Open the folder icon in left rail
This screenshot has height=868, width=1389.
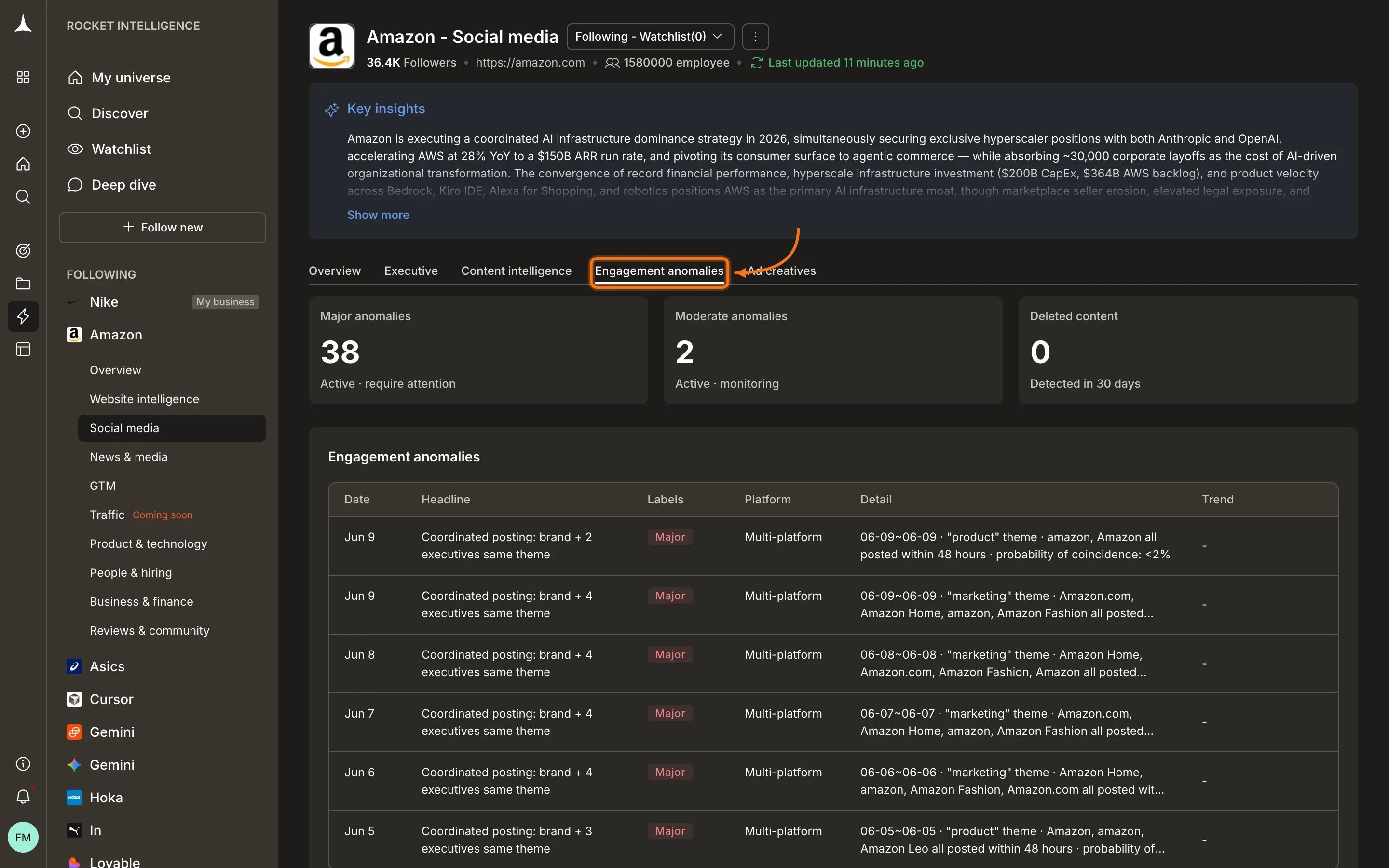click(23, 283)
